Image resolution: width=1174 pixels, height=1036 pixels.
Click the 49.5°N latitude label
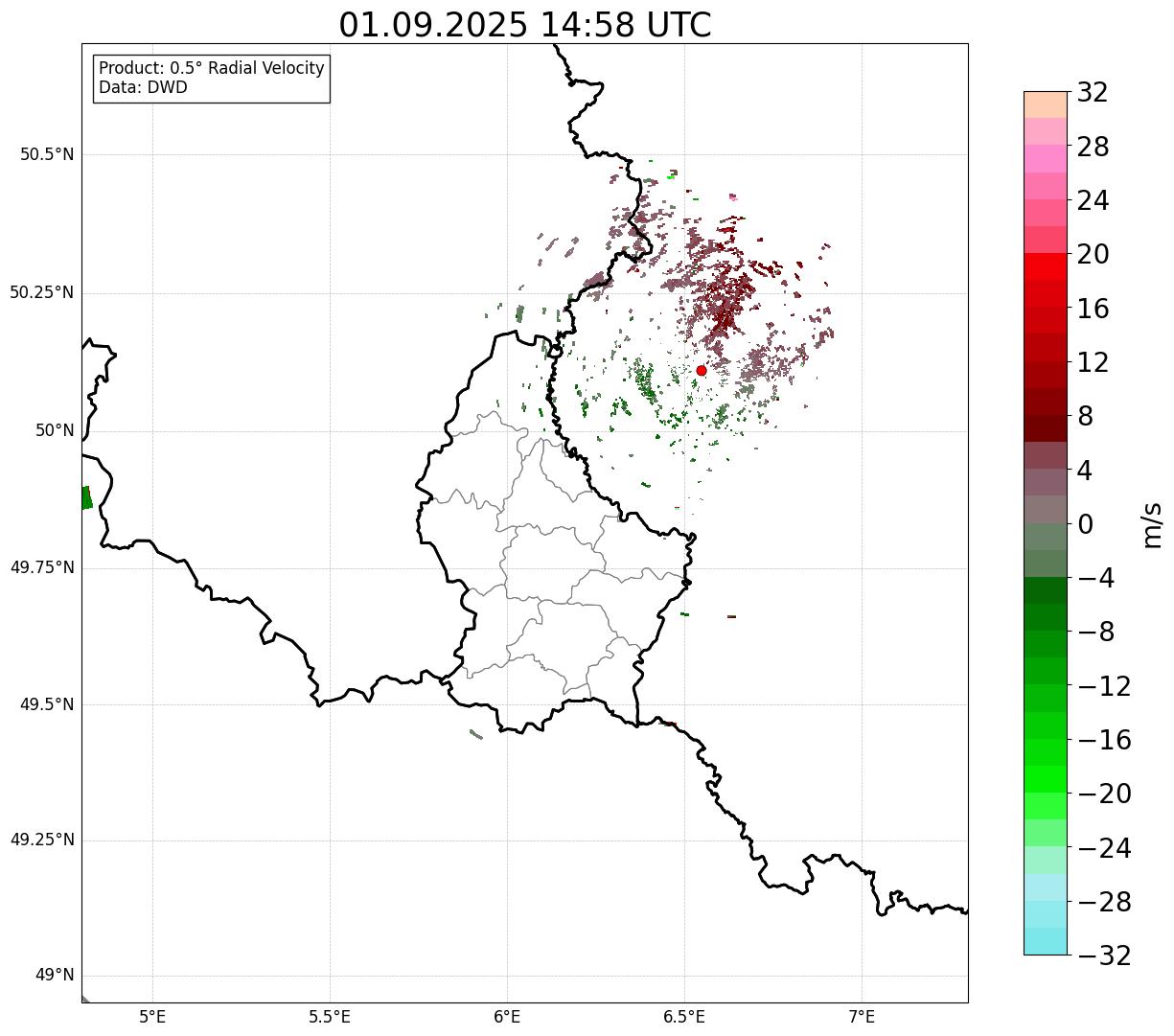tap(47, 704)
